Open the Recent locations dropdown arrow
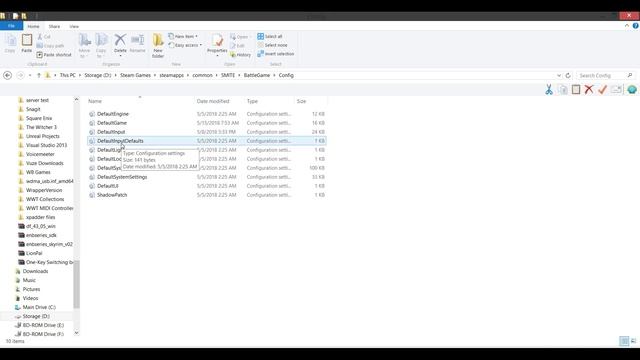 tap(30, 76)
